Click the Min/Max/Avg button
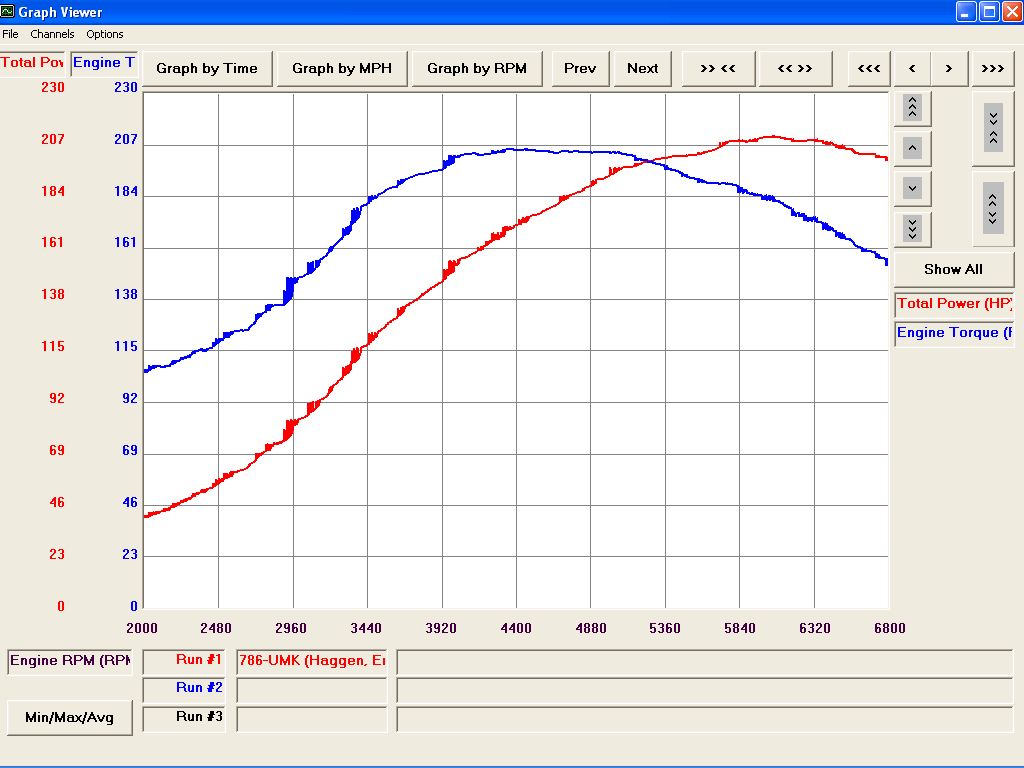Screen dimensions: 1024x768 70,717
